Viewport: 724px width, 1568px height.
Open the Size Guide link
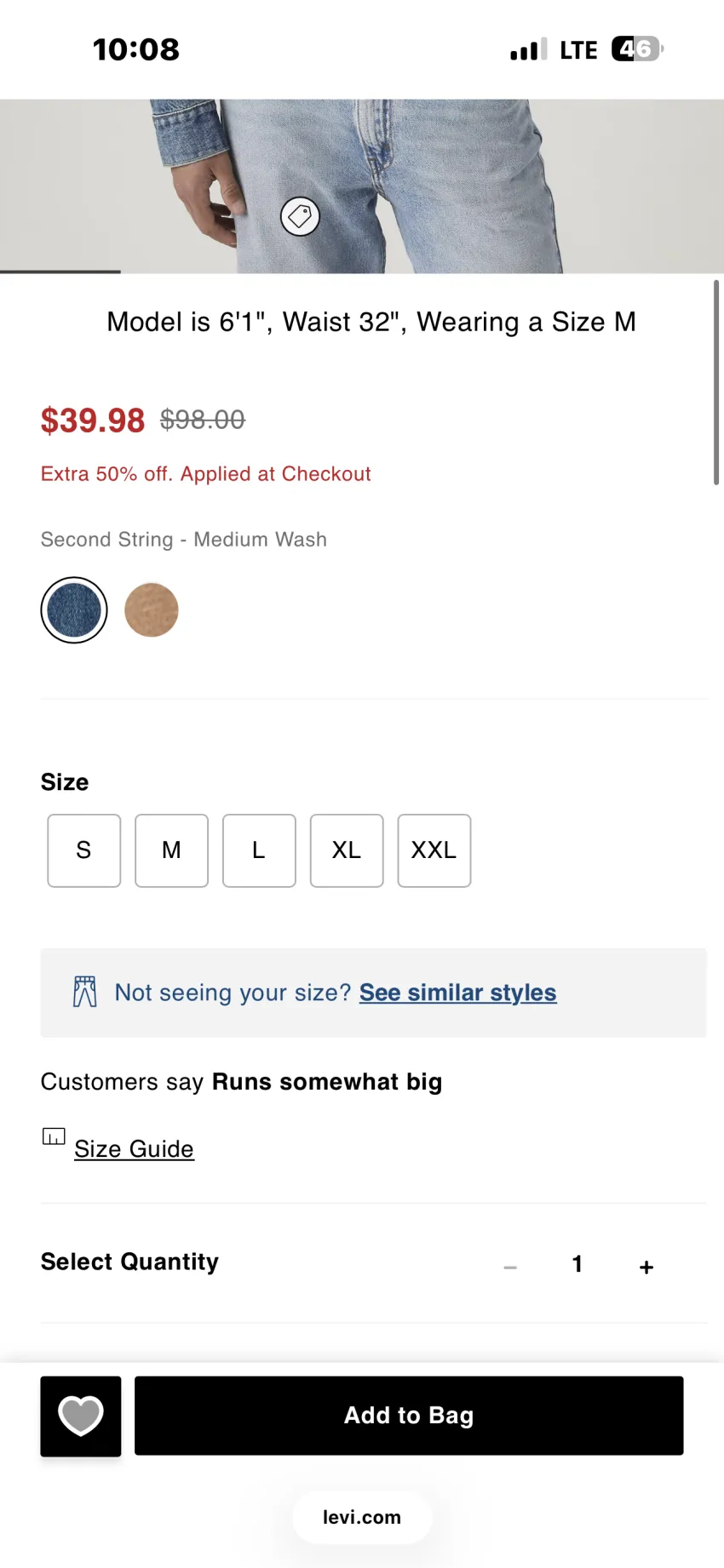[x=134, y=1149]
